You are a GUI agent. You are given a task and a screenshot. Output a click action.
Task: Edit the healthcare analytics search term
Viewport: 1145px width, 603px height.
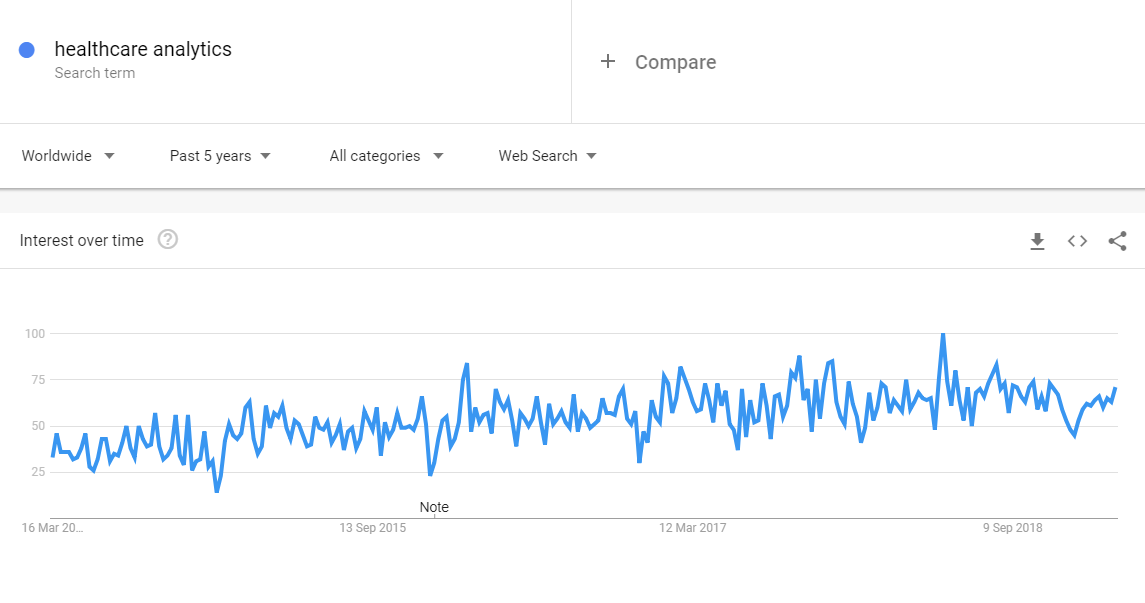tap(143, 49)
